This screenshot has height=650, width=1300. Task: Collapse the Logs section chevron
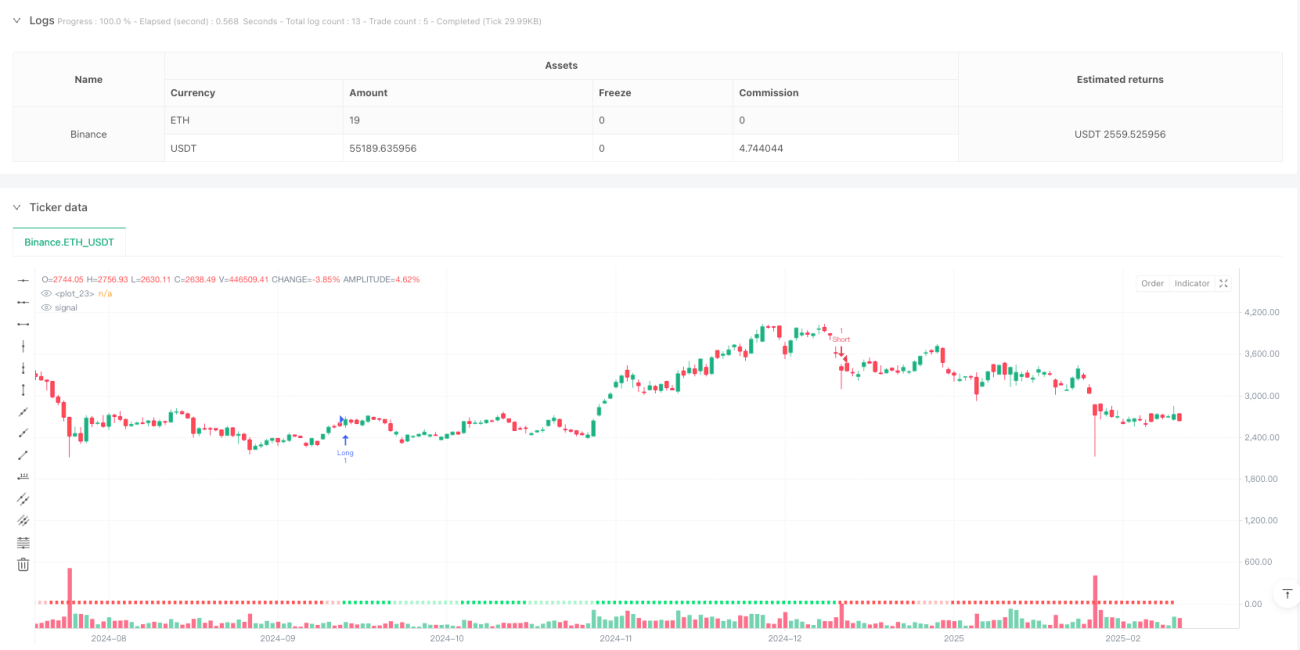pyautogui.click(x=16, y=20)
